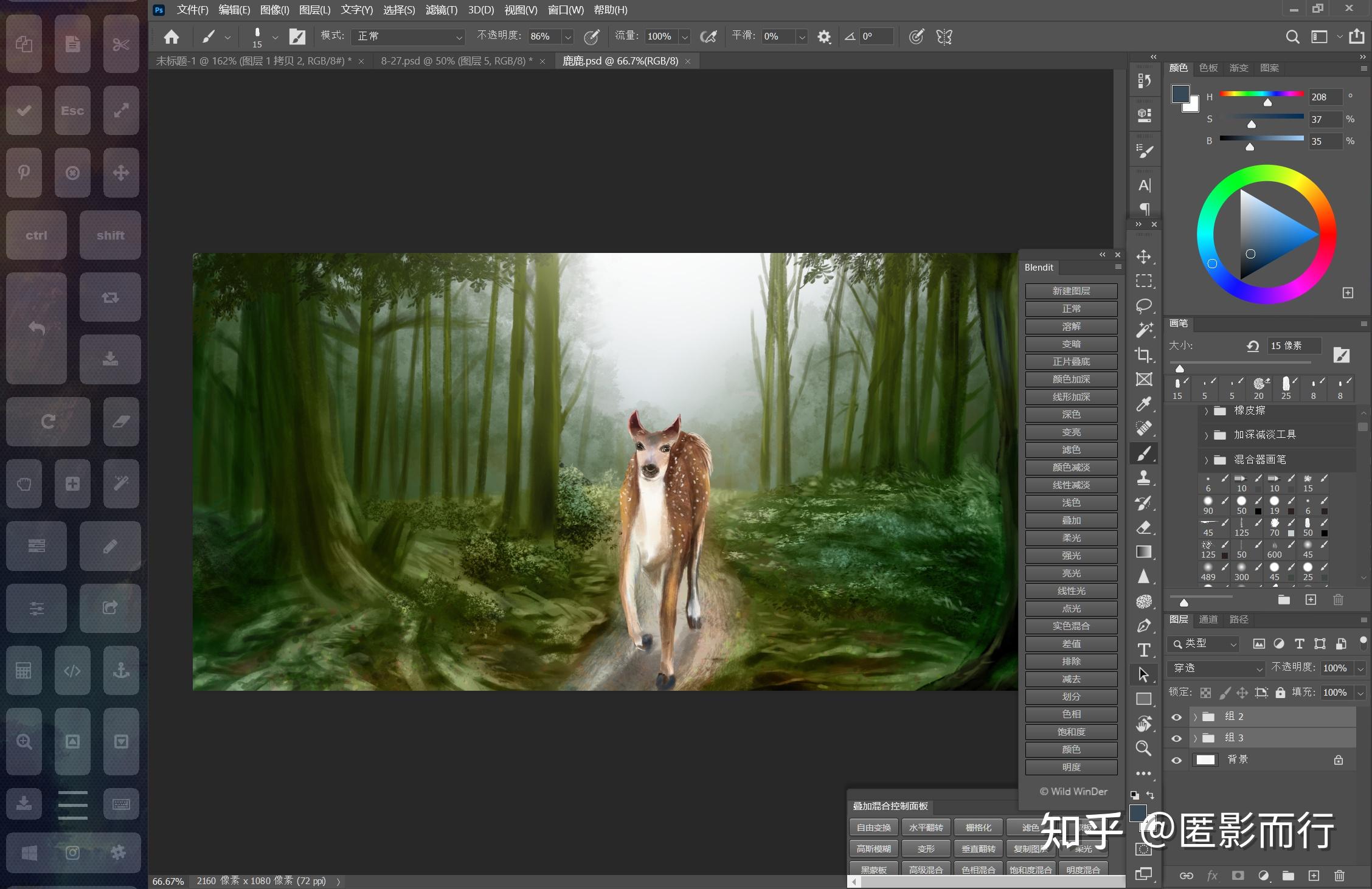Toggle pressure for size button

pos(916,37)
